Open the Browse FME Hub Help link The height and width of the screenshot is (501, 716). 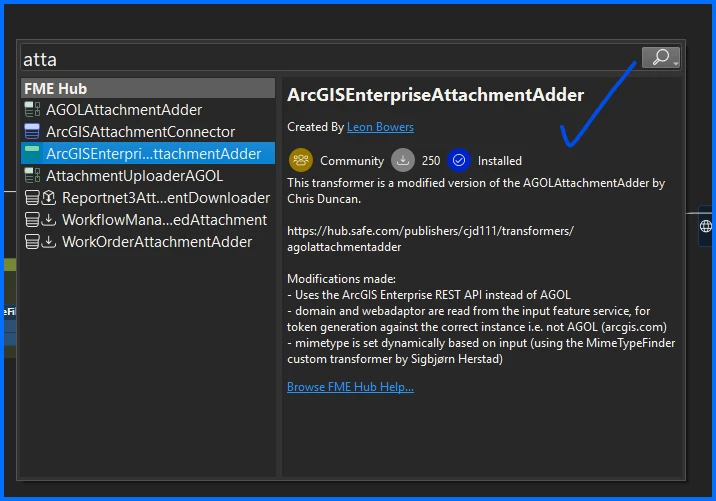coord(350,387)
